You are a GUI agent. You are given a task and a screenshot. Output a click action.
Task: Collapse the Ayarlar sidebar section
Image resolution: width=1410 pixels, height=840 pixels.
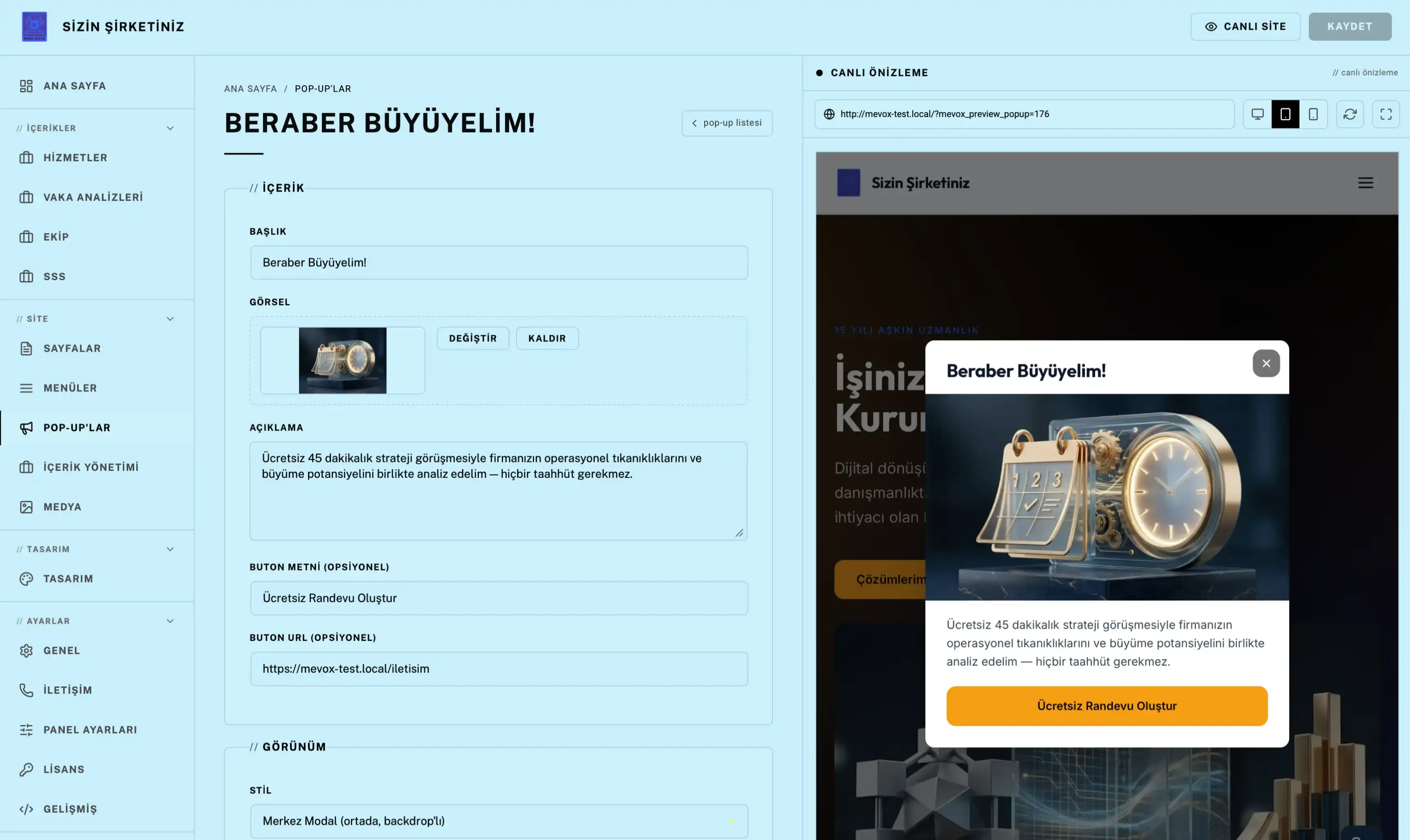pyautogui.click(x=170, y=621)
